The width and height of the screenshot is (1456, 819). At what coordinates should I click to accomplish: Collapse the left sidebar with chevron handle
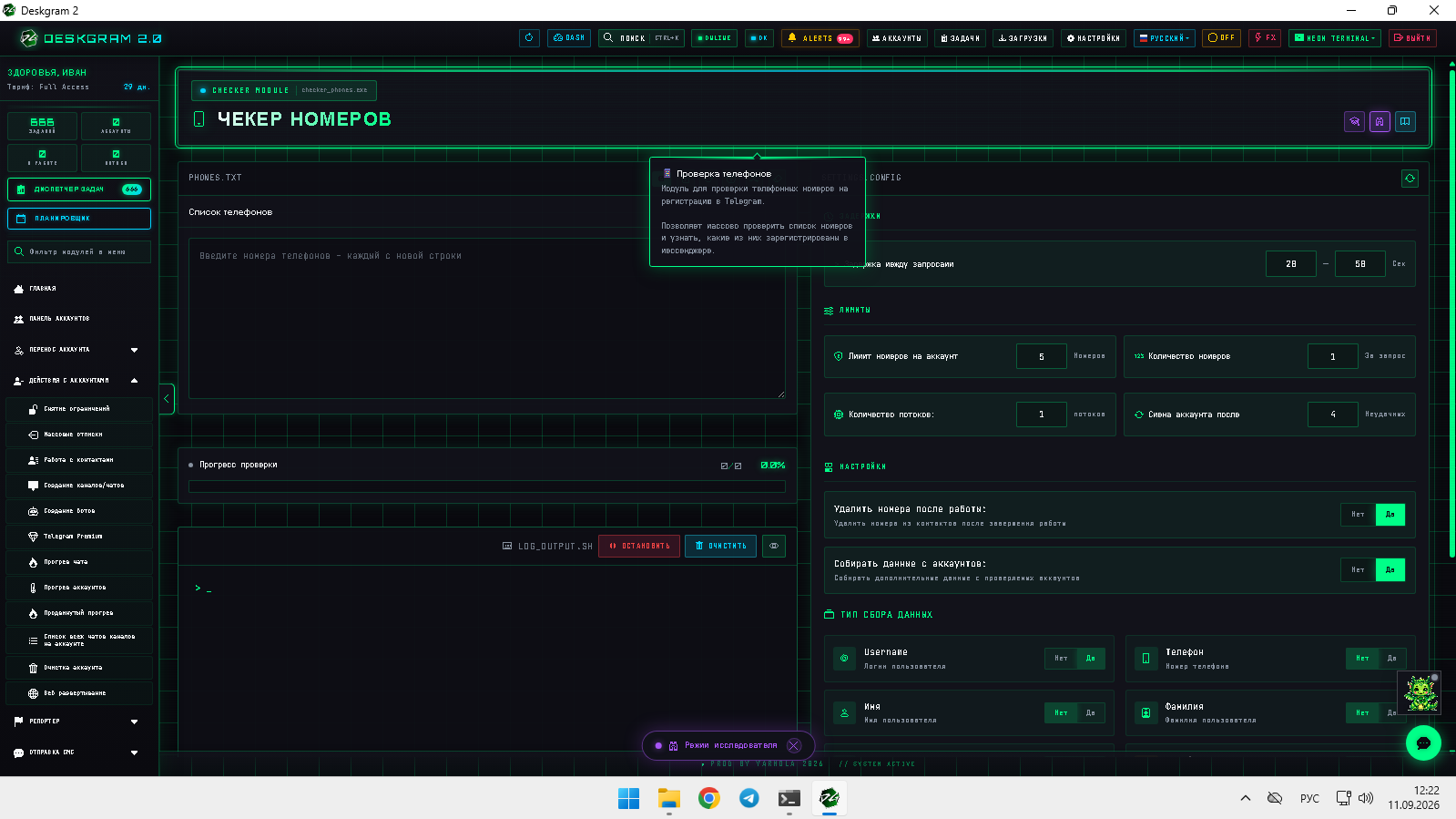[167, 399]
